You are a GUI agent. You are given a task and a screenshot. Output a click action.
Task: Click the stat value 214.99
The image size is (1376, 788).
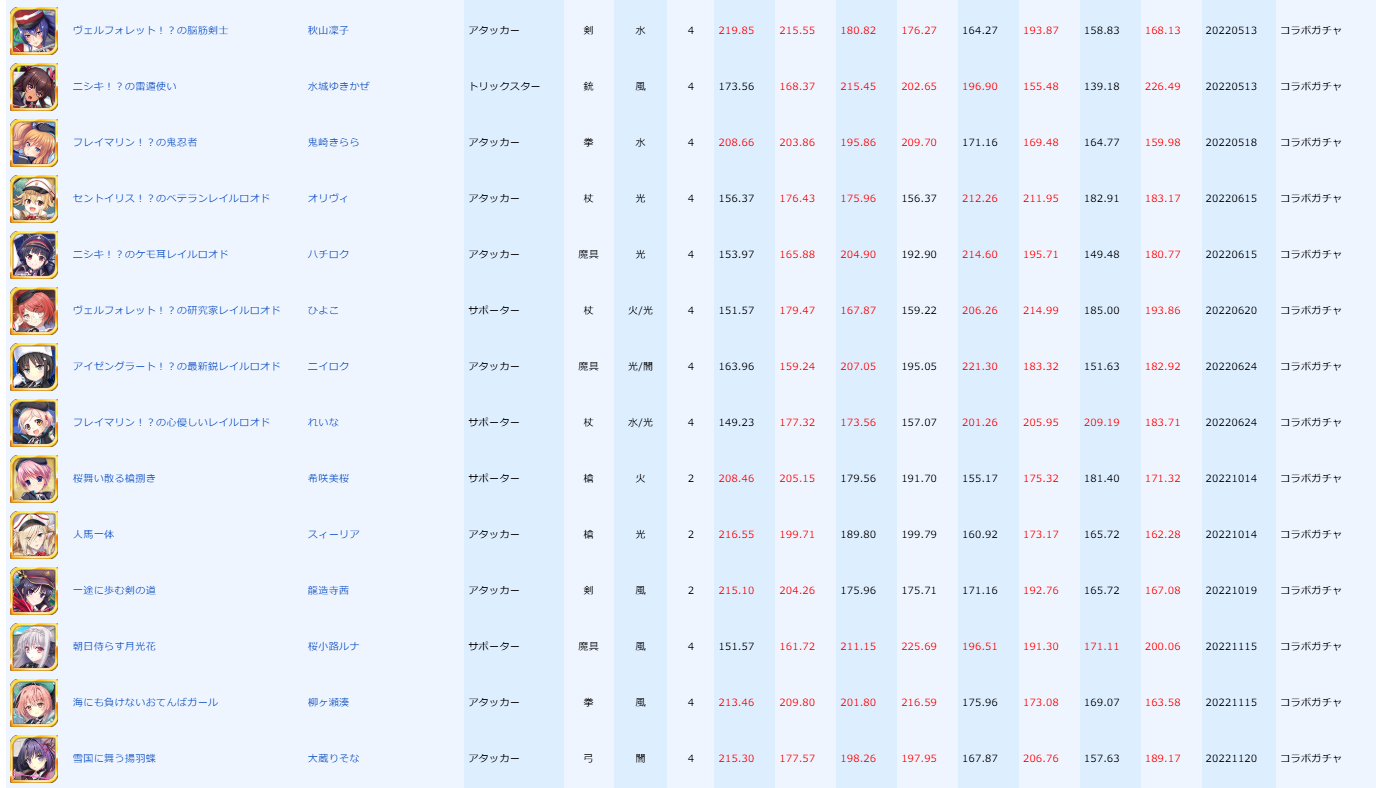click(1041, 311)
